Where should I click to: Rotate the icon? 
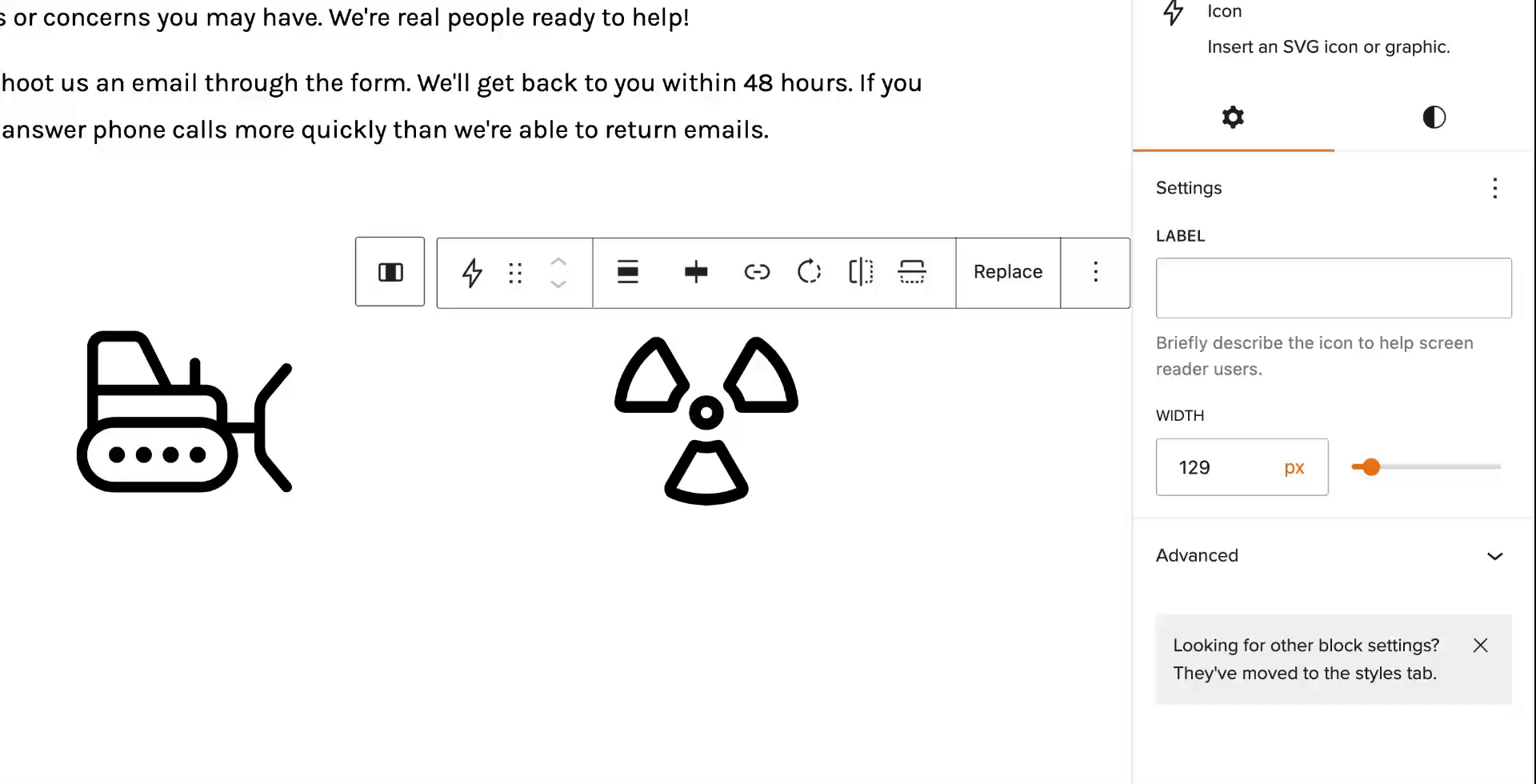[809, 273]
